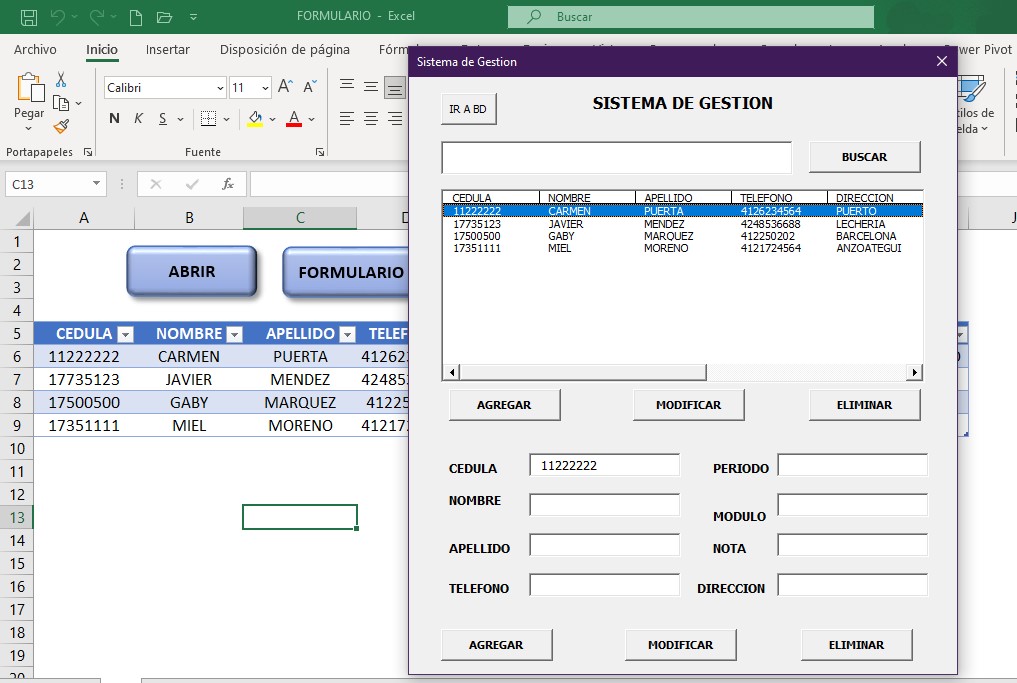
Task: Cancel the formula entry with the X icon
Action: (156, 184)
